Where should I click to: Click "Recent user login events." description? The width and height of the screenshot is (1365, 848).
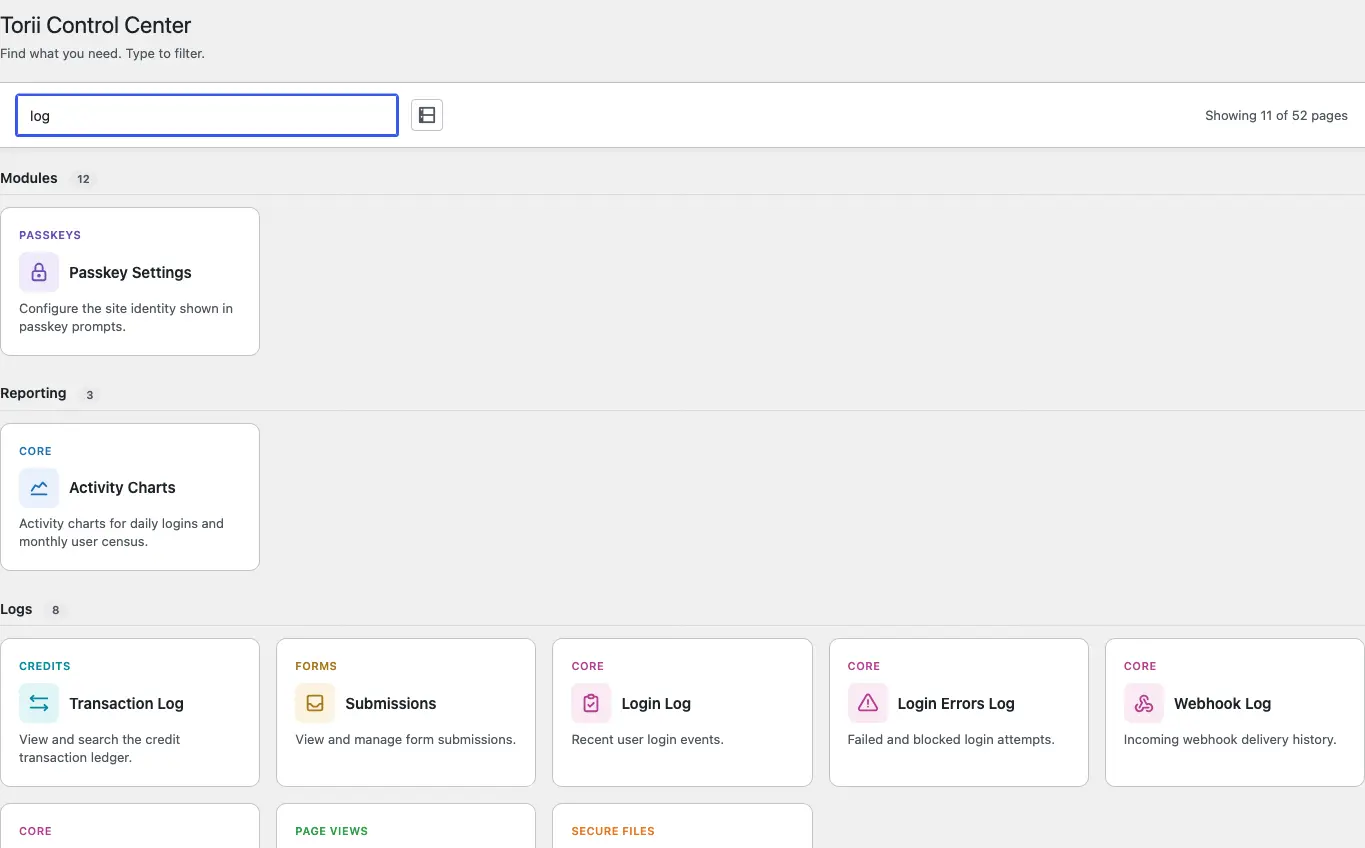[647, 740]
